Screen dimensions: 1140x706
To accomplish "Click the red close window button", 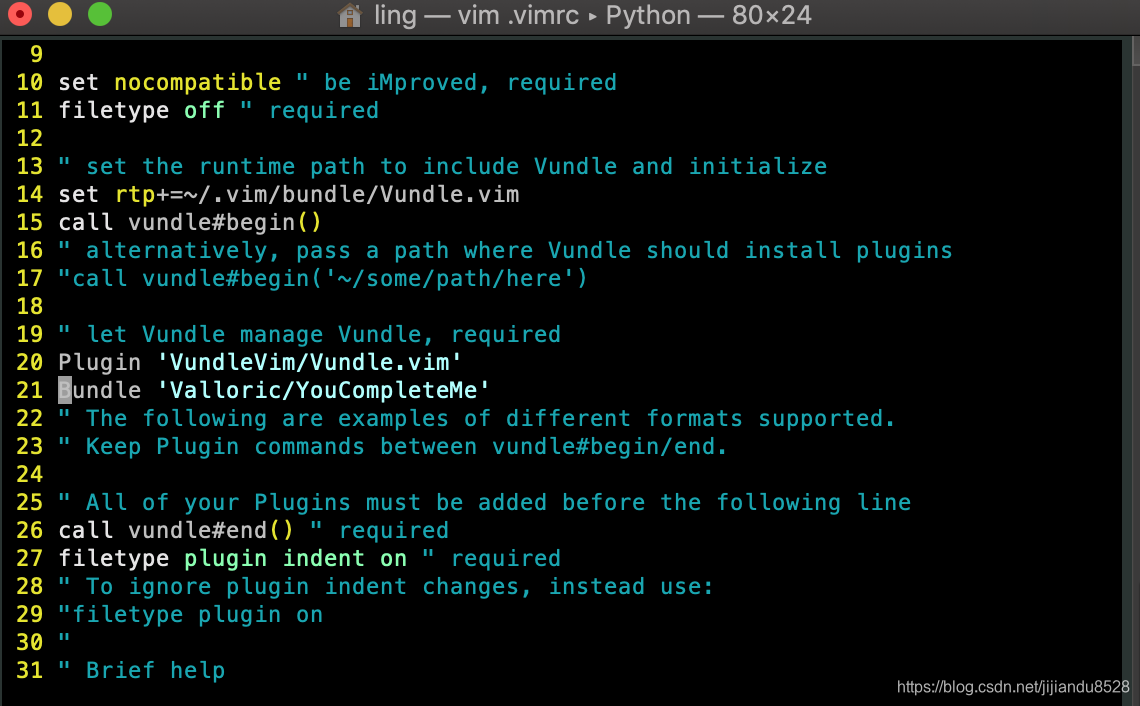I will [x=20, y=14].
